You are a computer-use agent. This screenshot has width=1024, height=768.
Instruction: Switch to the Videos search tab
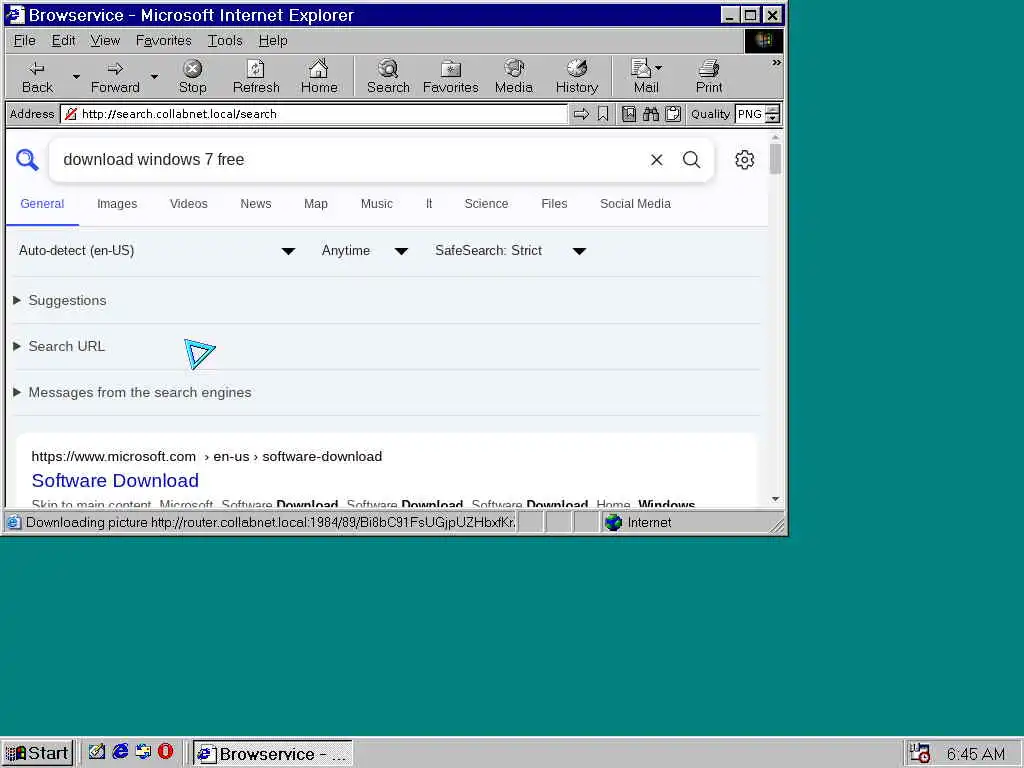[x=188, y=204]
